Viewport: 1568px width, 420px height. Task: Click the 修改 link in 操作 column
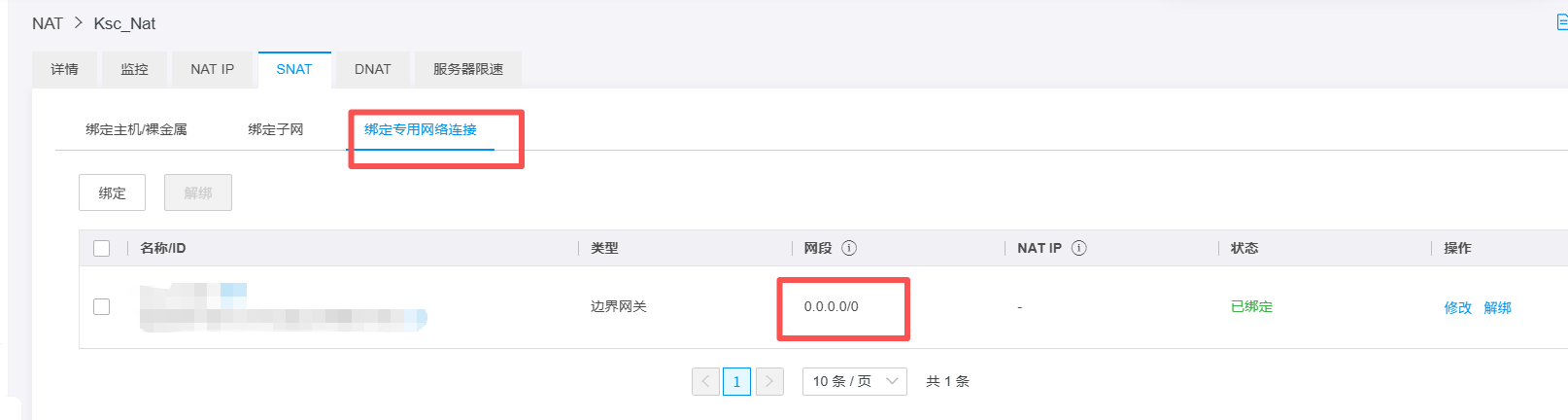tap(1458, 307)
